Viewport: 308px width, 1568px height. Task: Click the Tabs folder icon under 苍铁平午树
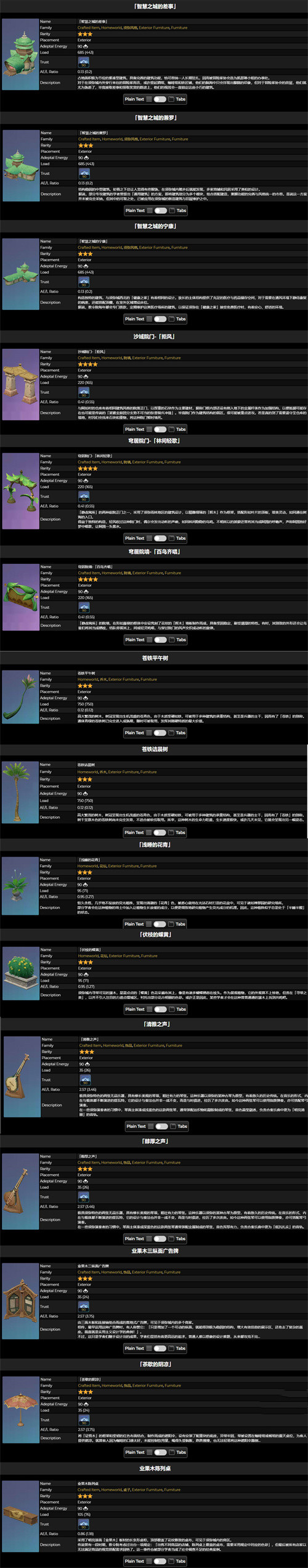click(x=172, y=733)
